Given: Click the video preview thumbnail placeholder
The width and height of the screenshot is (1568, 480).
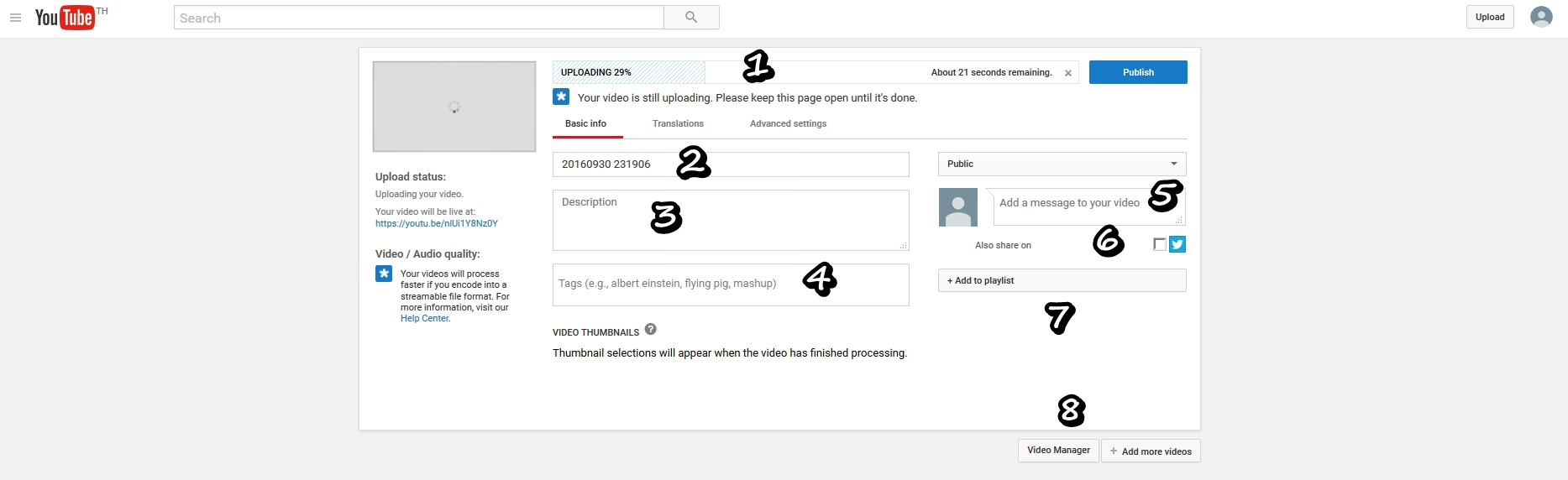Looking at the screenshot, I should [454, 107].
